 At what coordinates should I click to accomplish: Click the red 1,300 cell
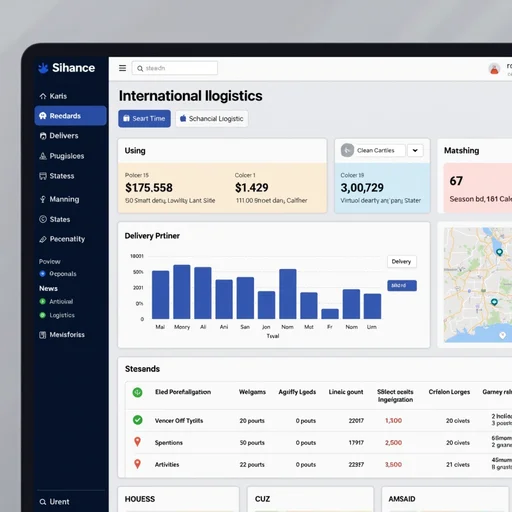click(x=393, y=421)
